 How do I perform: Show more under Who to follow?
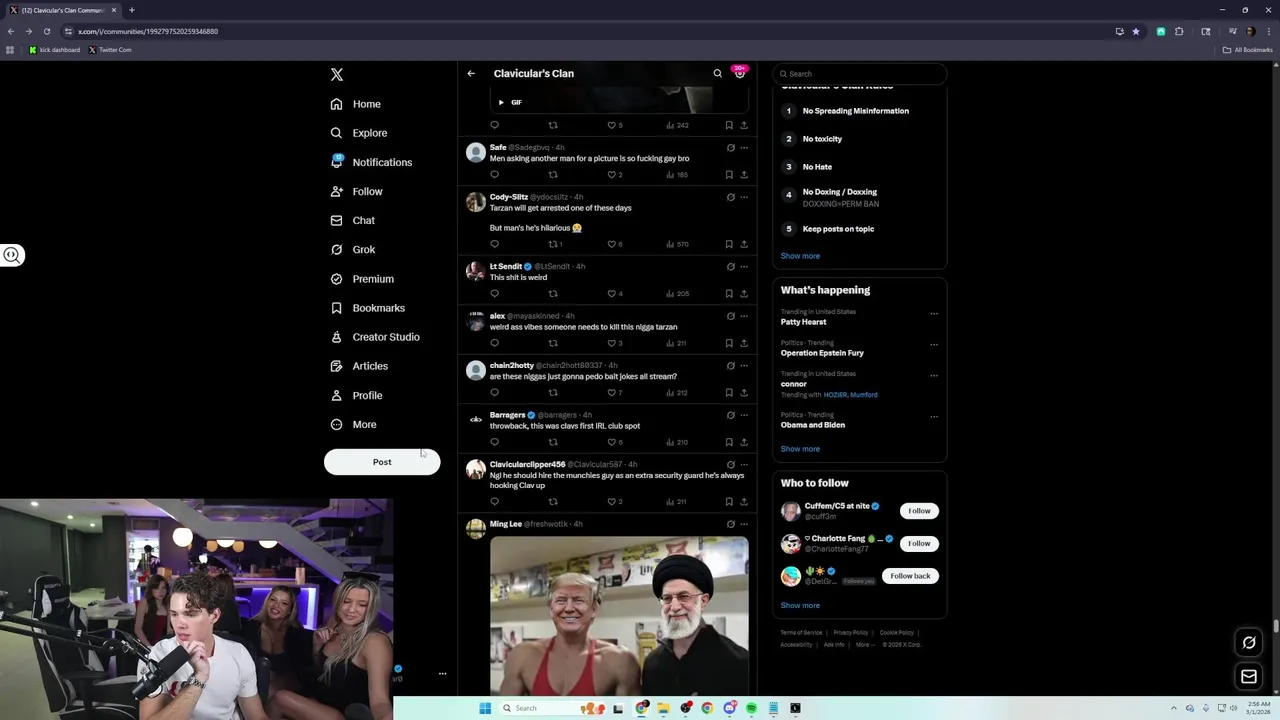click(x=800, y=606)
